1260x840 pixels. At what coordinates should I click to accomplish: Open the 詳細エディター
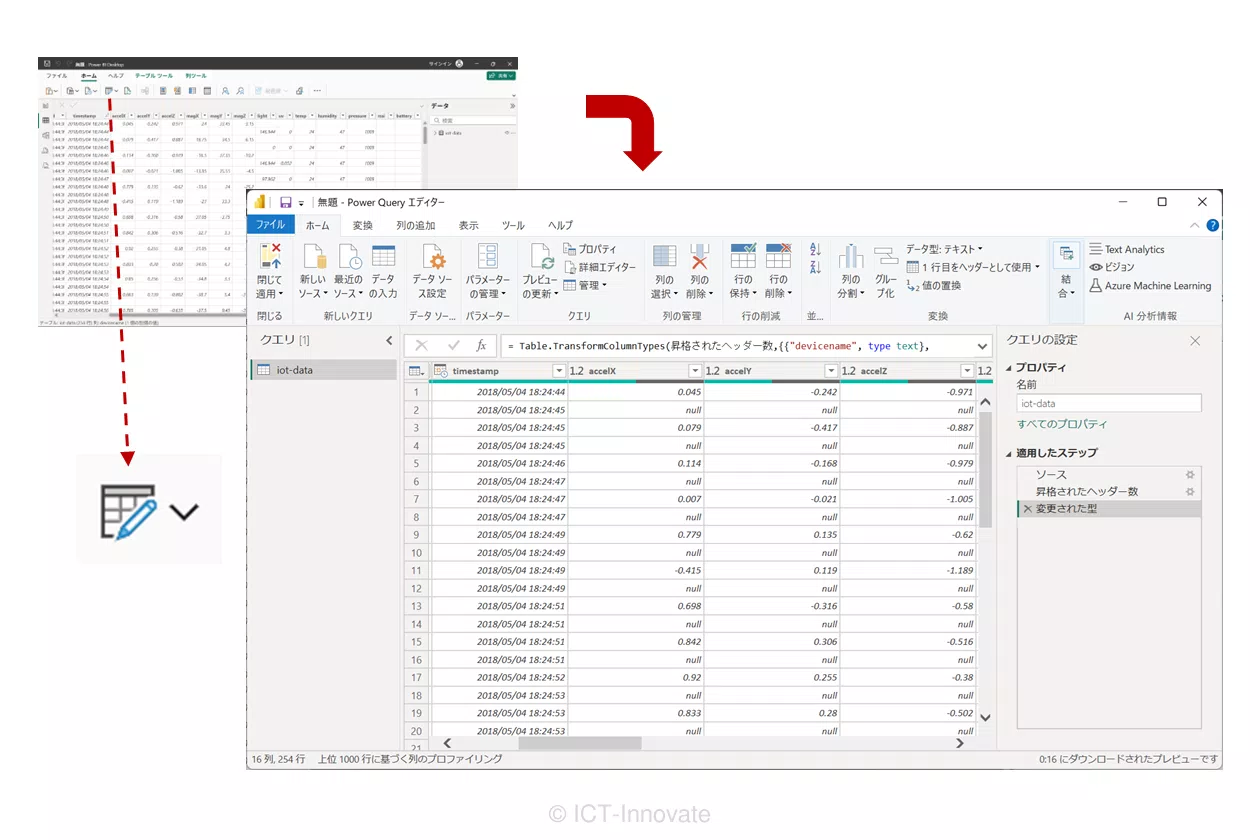(x=599, y=267)
